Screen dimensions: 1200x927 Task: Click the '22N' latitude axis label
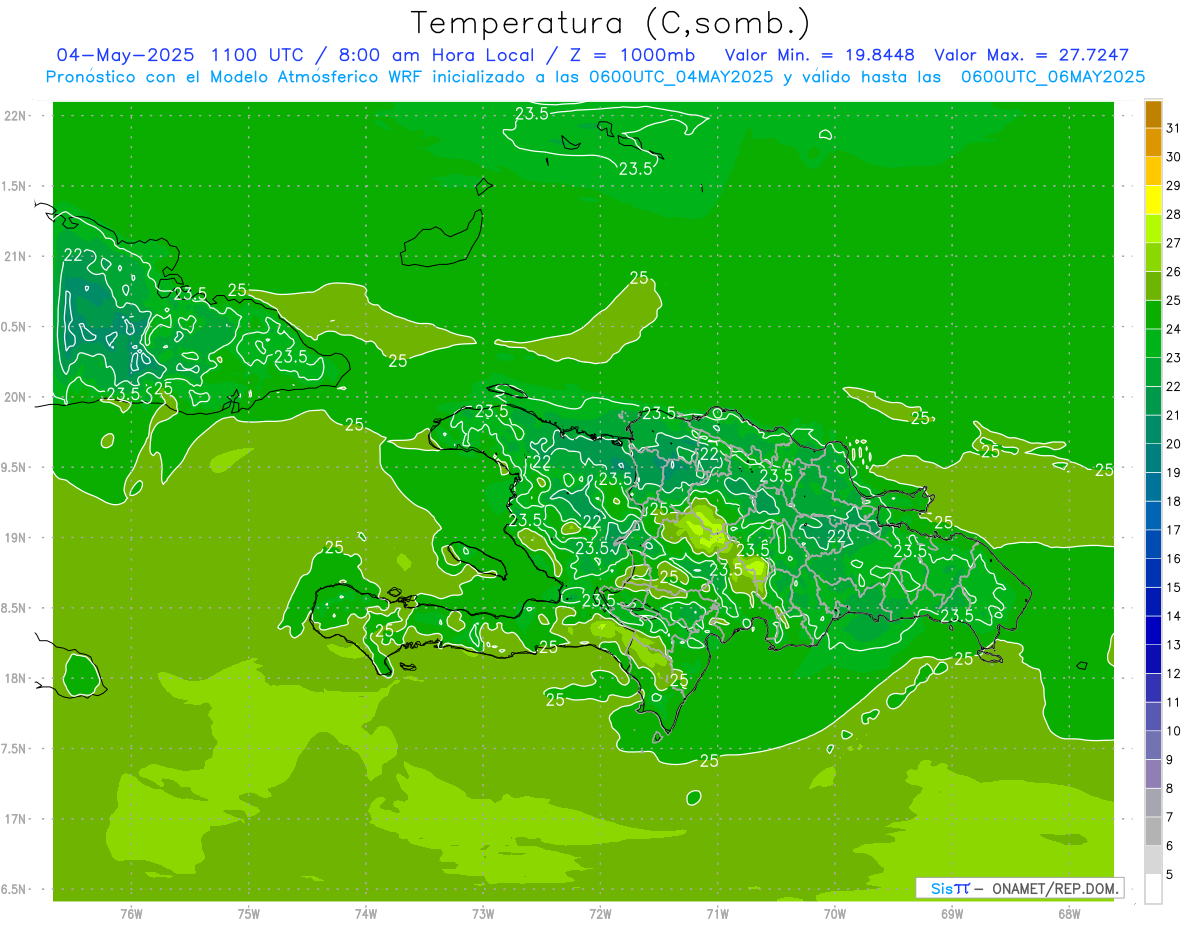(x=15, y=116)
